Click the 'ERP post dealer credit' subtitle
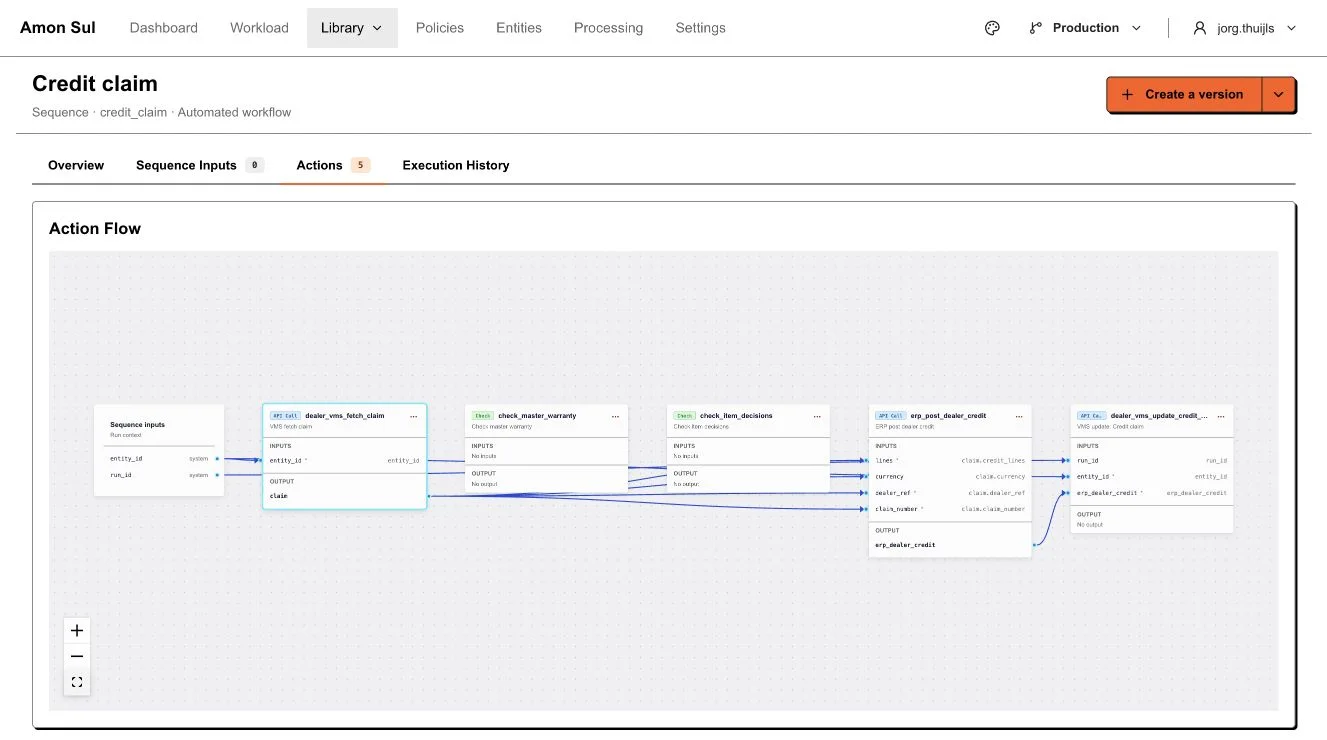Image resolution: width=1327 pixels, height=740 pixels. tap(905, 427)
